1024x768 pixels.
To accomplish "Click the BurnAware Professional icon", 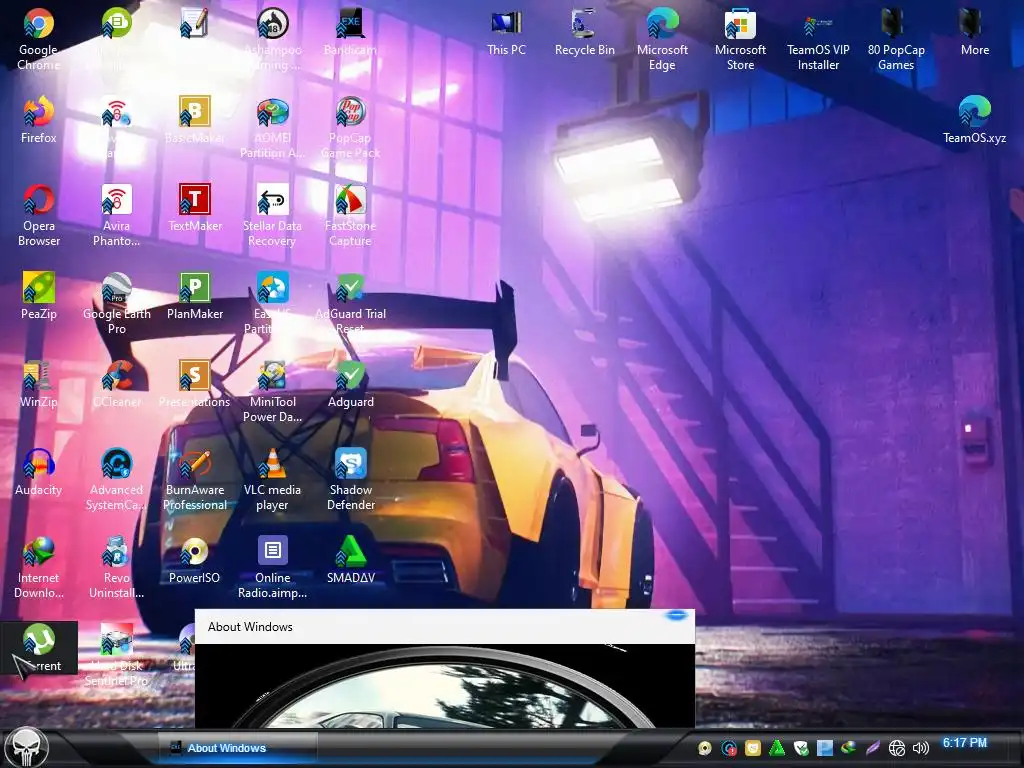I will tap(195, 464).
